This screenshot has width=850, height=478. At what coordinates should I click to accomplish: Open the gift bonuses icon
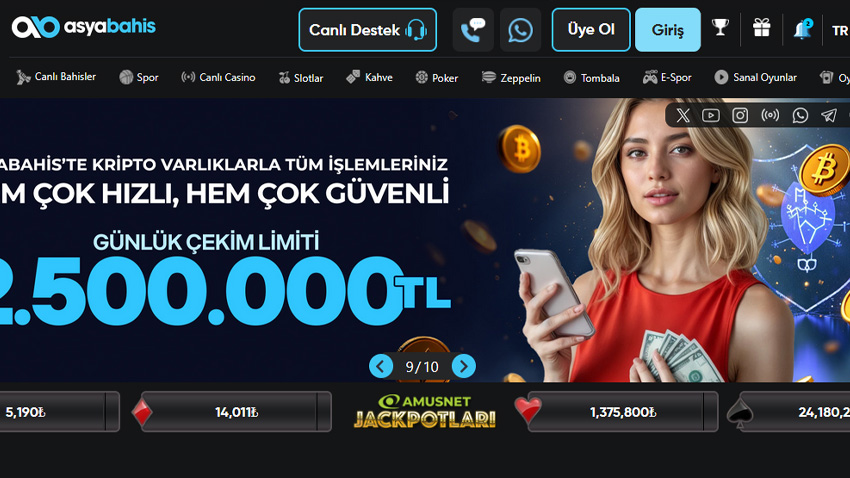(x=762, y=28)
